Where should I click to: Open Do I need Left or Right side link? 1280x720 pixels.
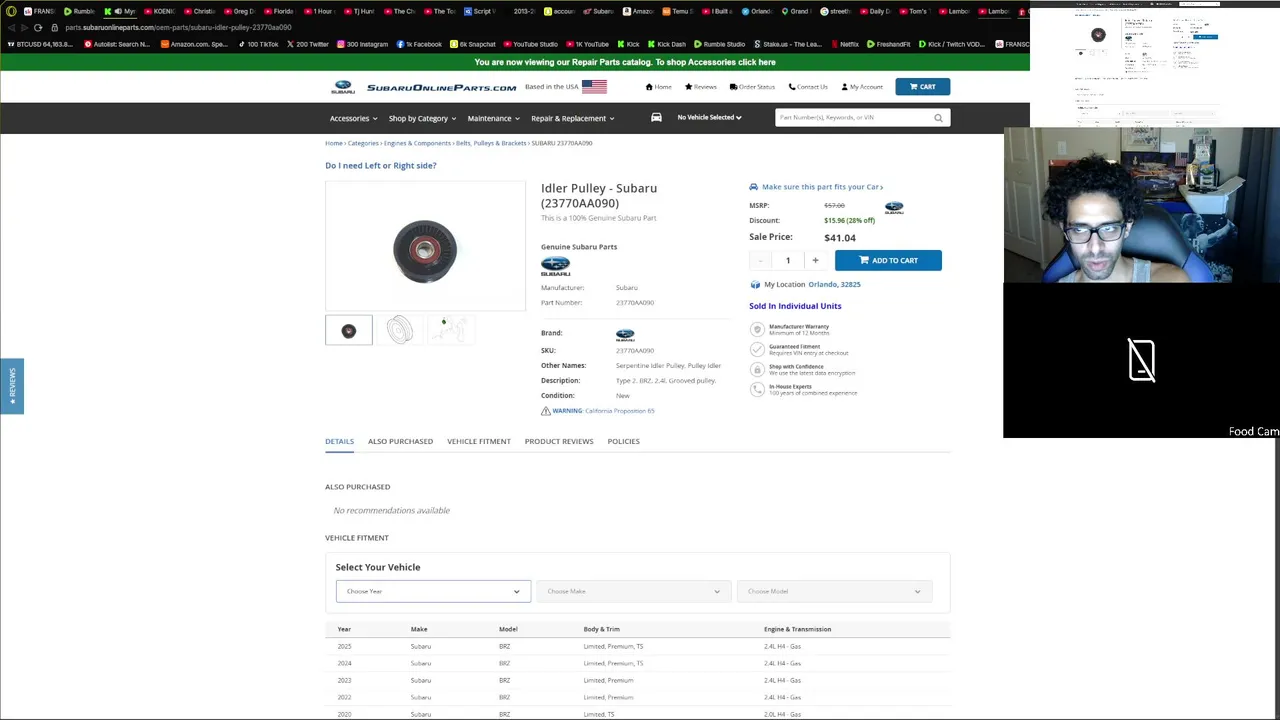pyautogui.click(x=380, y=165)
